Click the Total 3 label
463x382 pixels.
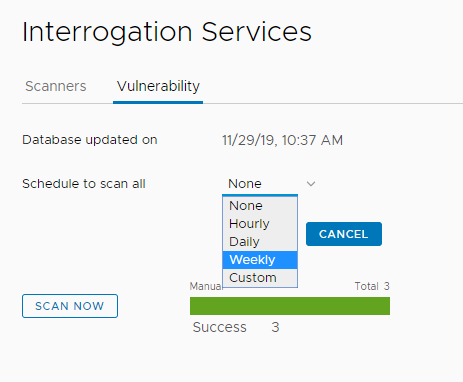pos(372,286)
